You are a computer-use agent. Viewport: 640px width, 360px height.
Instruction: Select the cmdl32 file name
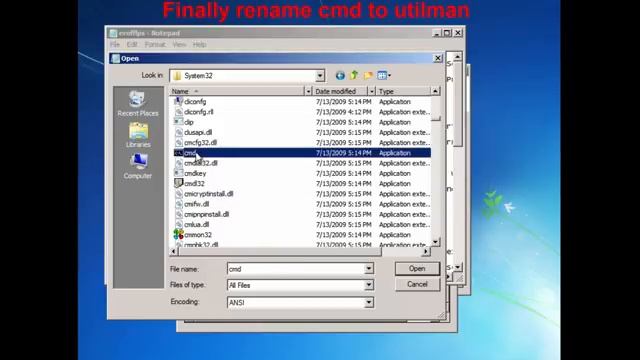194,184
